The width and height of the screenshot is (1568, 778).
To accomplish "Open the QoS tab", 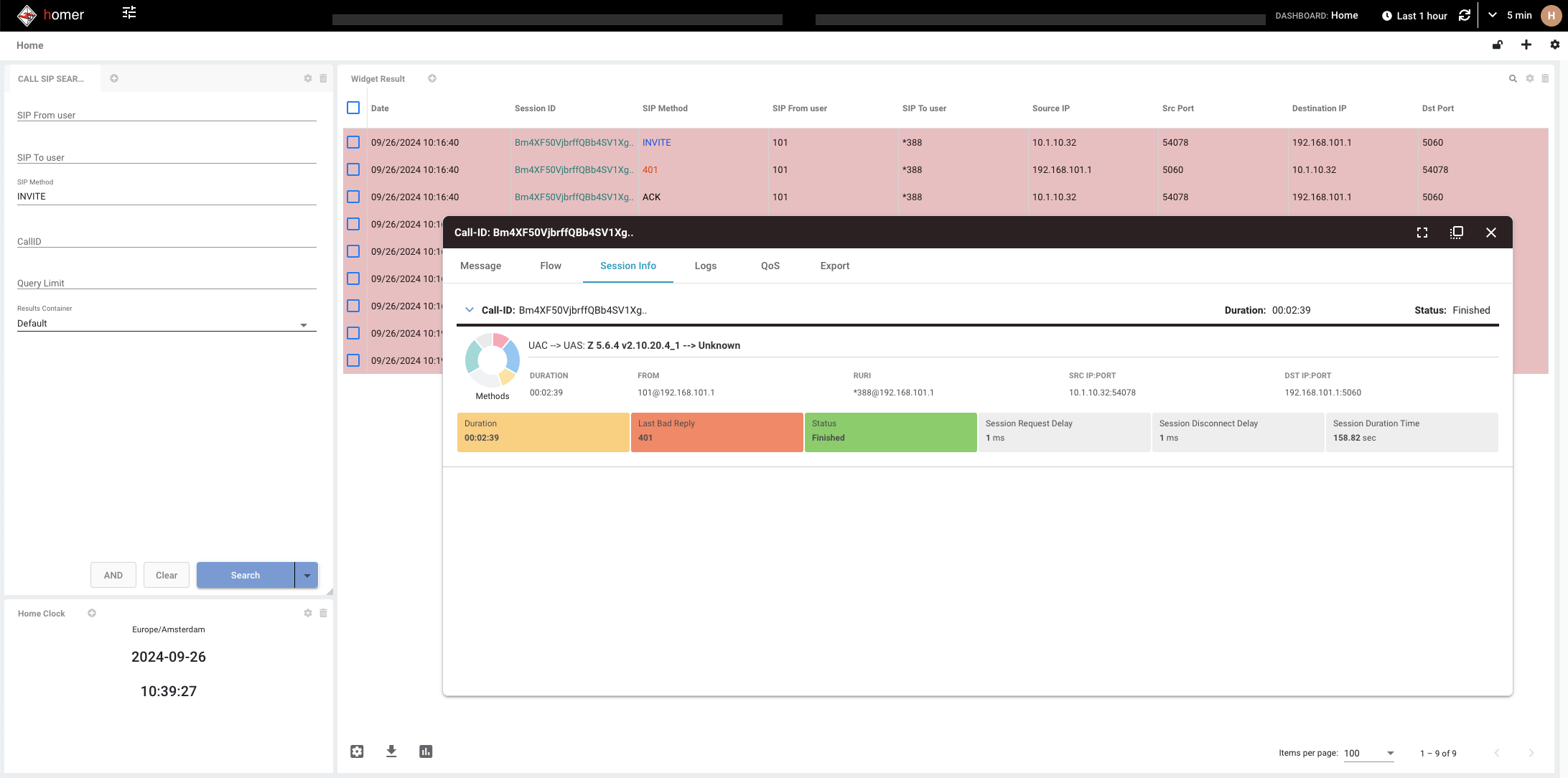I will pyautogui.click(x=770, y=266).
